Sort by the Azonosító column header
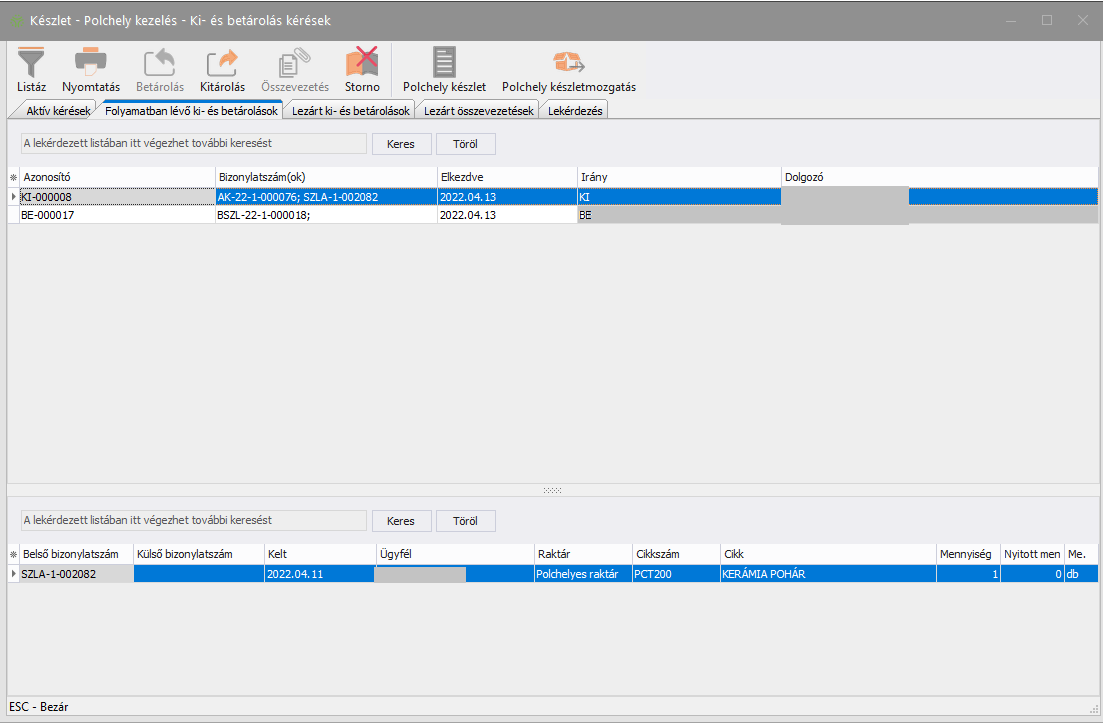The width and height of the screenshot is (1103, 727). 117,177
